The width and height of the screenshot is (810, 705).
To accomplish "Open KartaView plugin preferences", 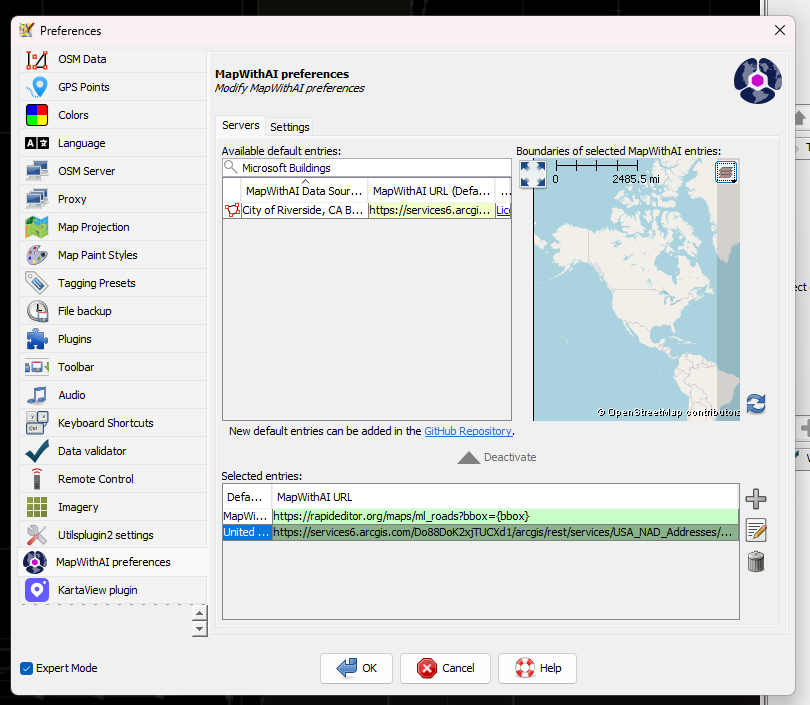I will 113,590.
